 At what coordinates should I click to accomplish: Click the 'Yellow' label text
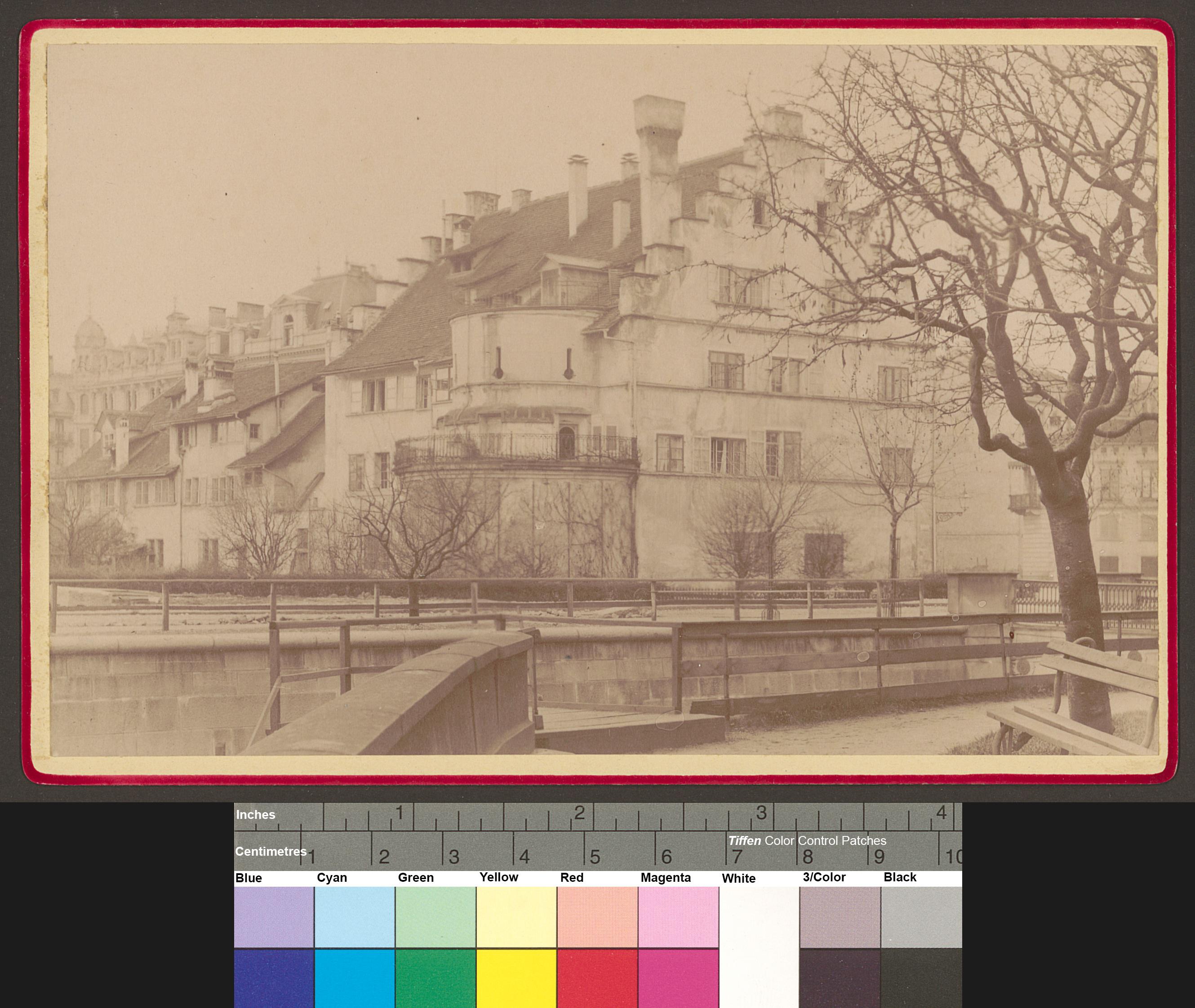pos(498,877)
